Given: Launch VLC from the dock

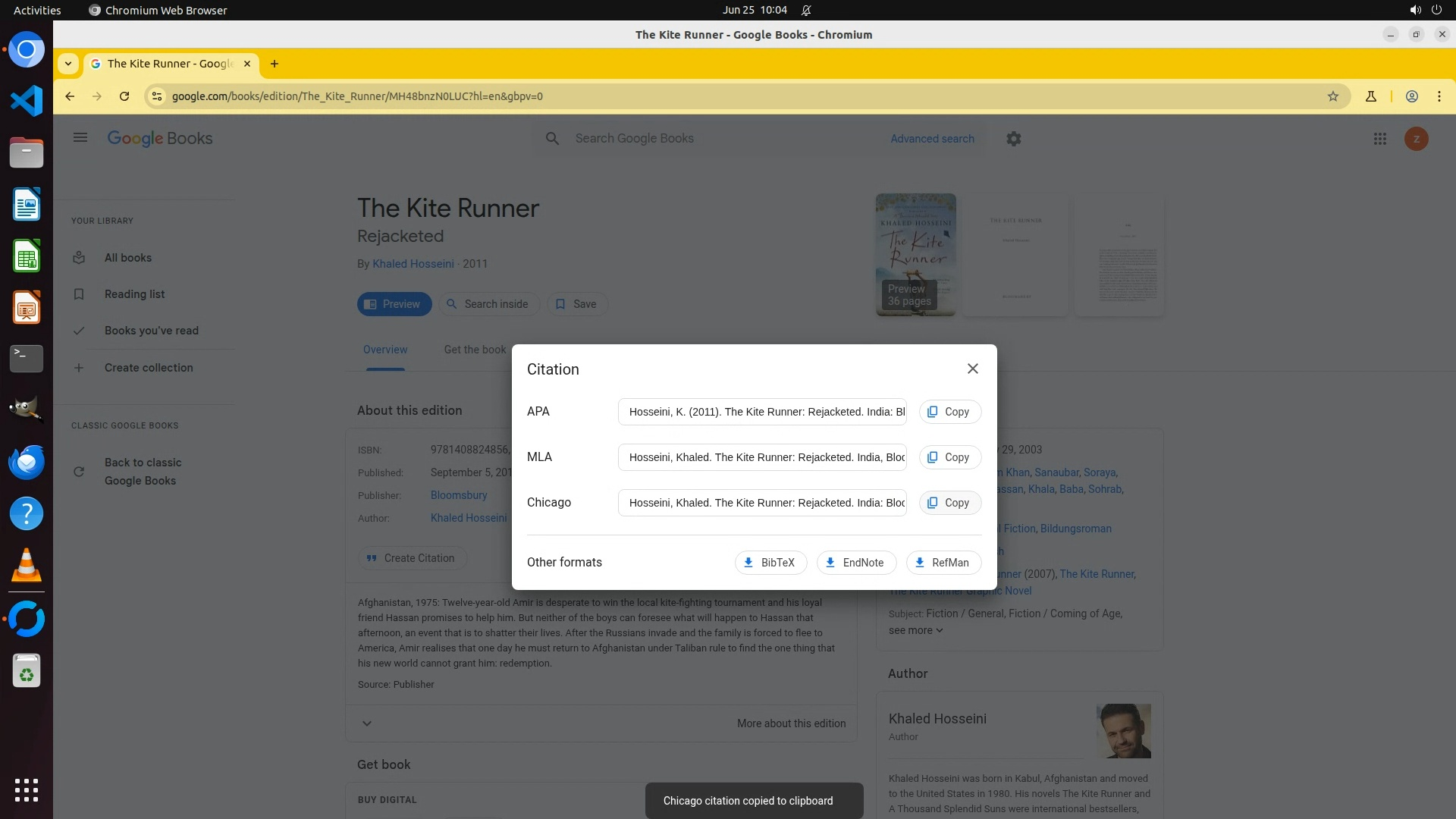Looking at the screenshot, I should (x=27, y=566).
